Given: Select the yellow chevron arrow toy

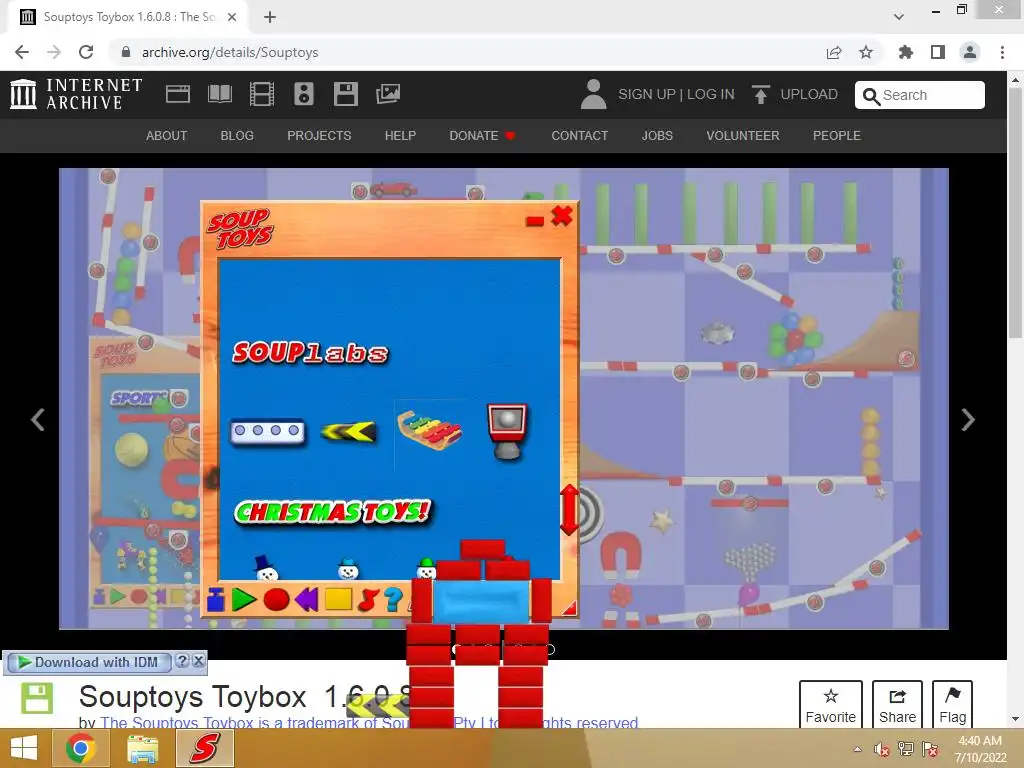Looking at the screenshot, I should click(349, 432).
